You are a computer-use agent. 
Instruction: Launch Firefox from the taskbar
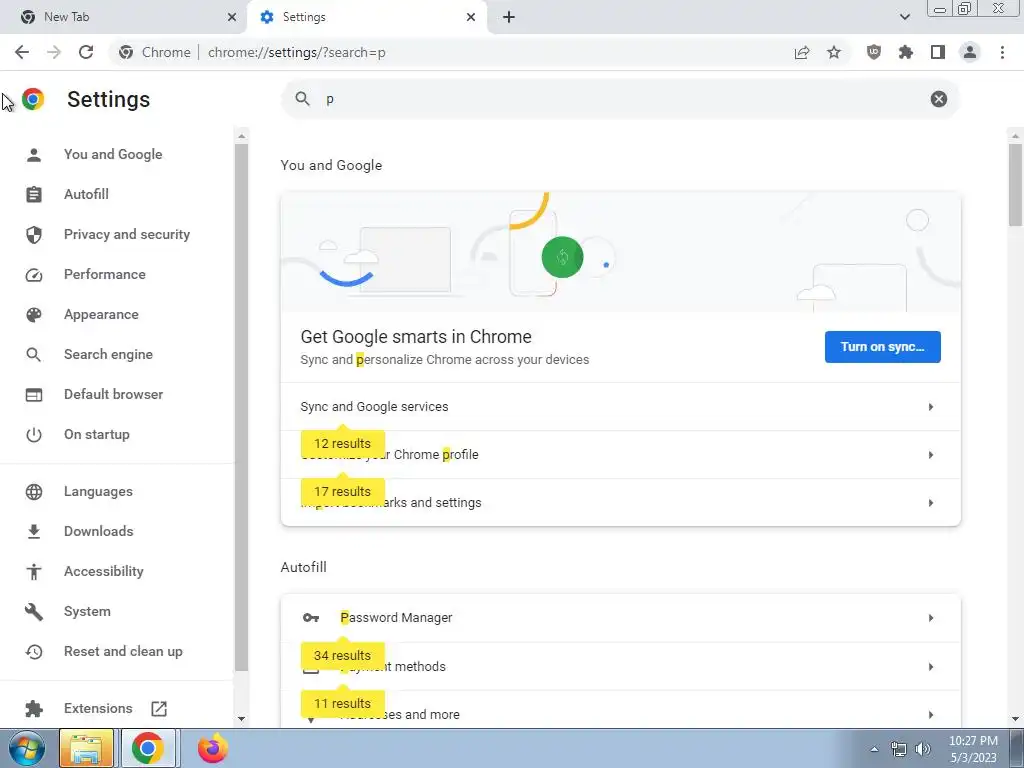pos(213,748)
